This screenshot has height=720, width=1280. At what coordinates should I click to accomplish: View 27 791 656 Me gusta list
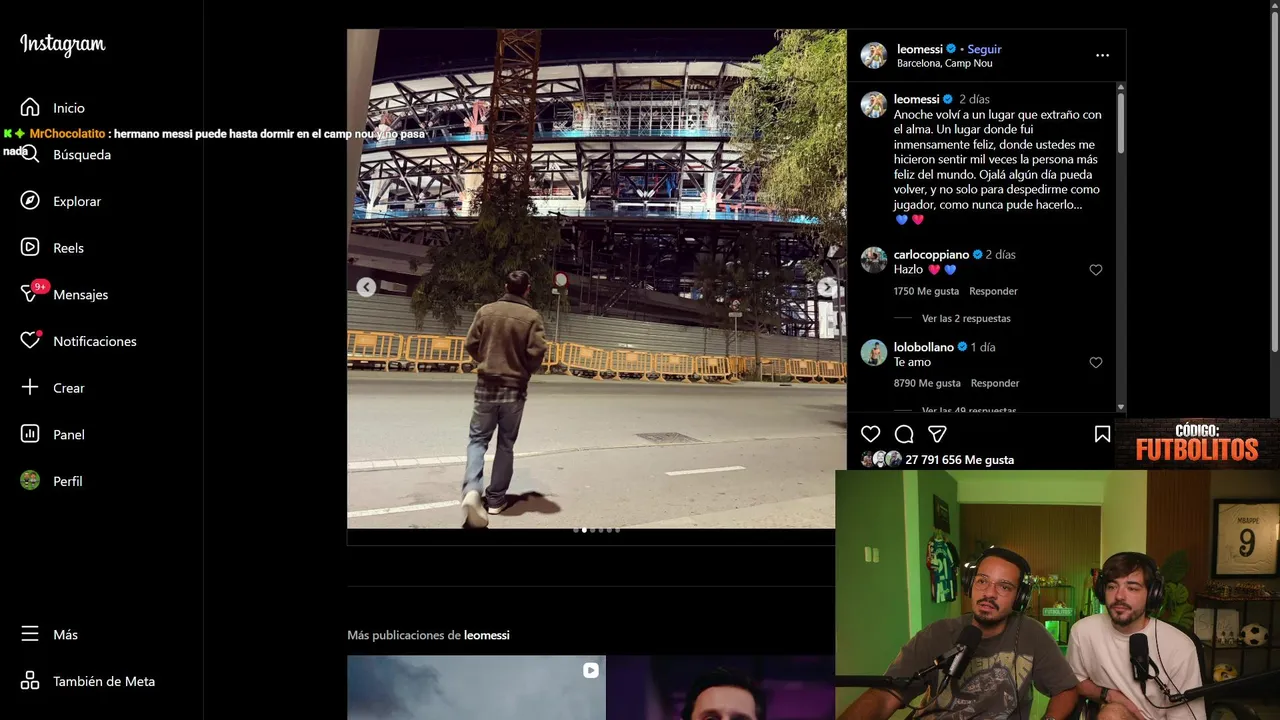pos(959,460)
